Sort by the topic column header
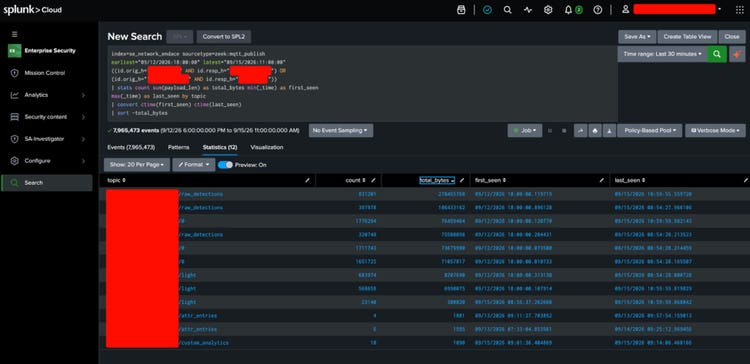Screen dimensions: 750x364 click(117, 180)
